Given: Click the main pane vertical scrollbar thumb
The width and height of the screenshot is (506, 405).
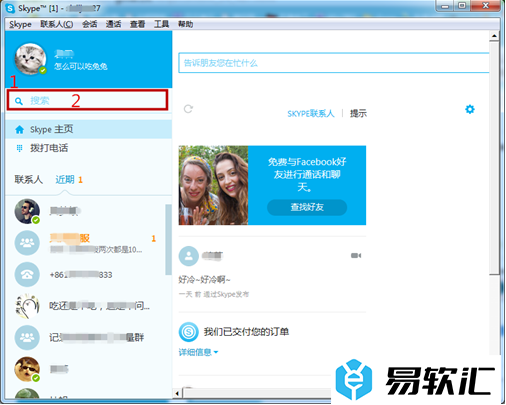Looking at the screenshot, I should (494, 158).
